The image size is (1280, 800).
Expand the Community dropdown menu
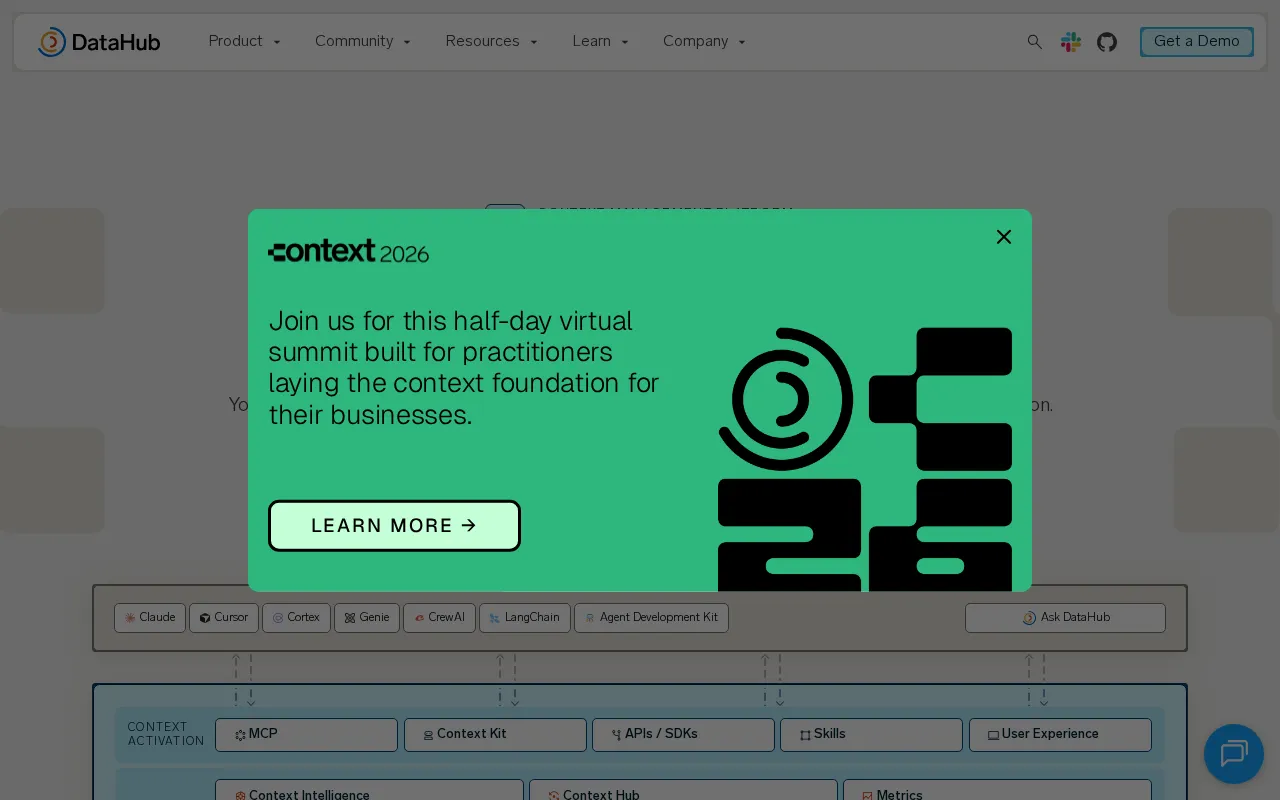click(x=363, y=42)
